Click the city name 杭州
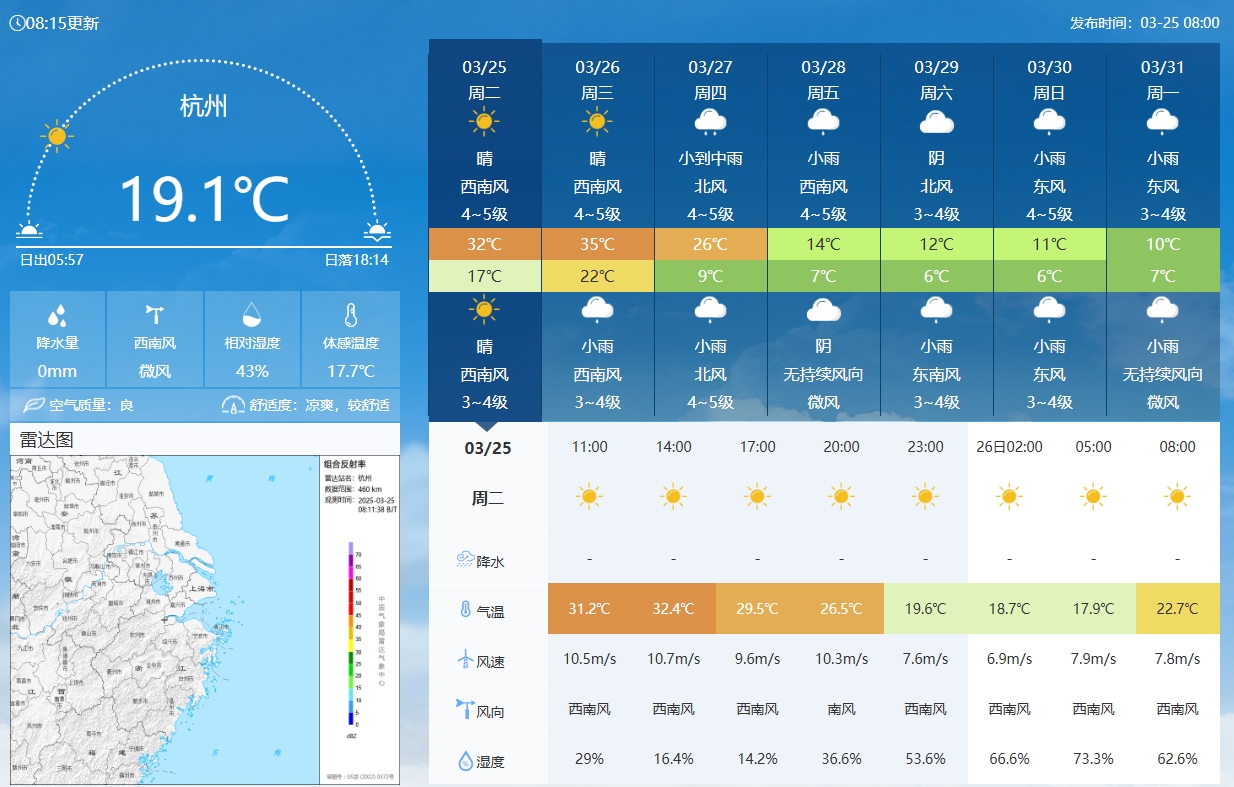 point(204,107)
